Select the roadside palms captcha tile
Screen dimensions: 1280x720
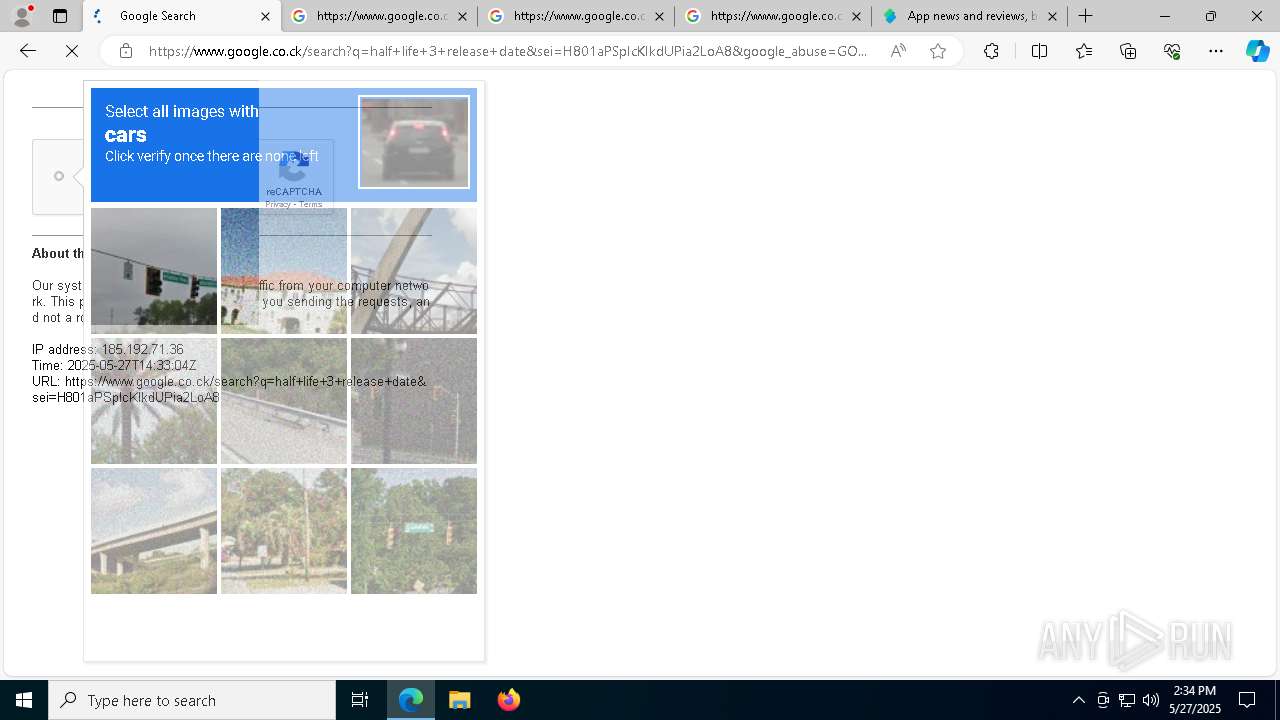(284, 531)
